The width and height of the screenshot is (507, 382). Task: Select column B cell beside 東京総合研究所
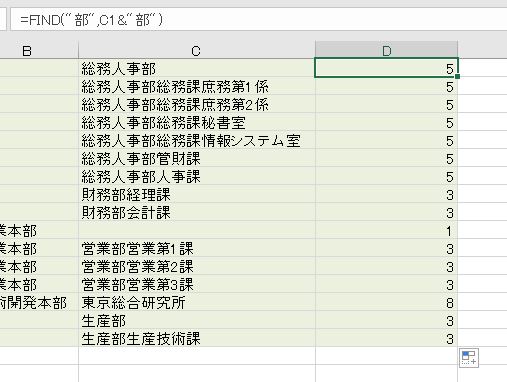click(x=39, y=302)
